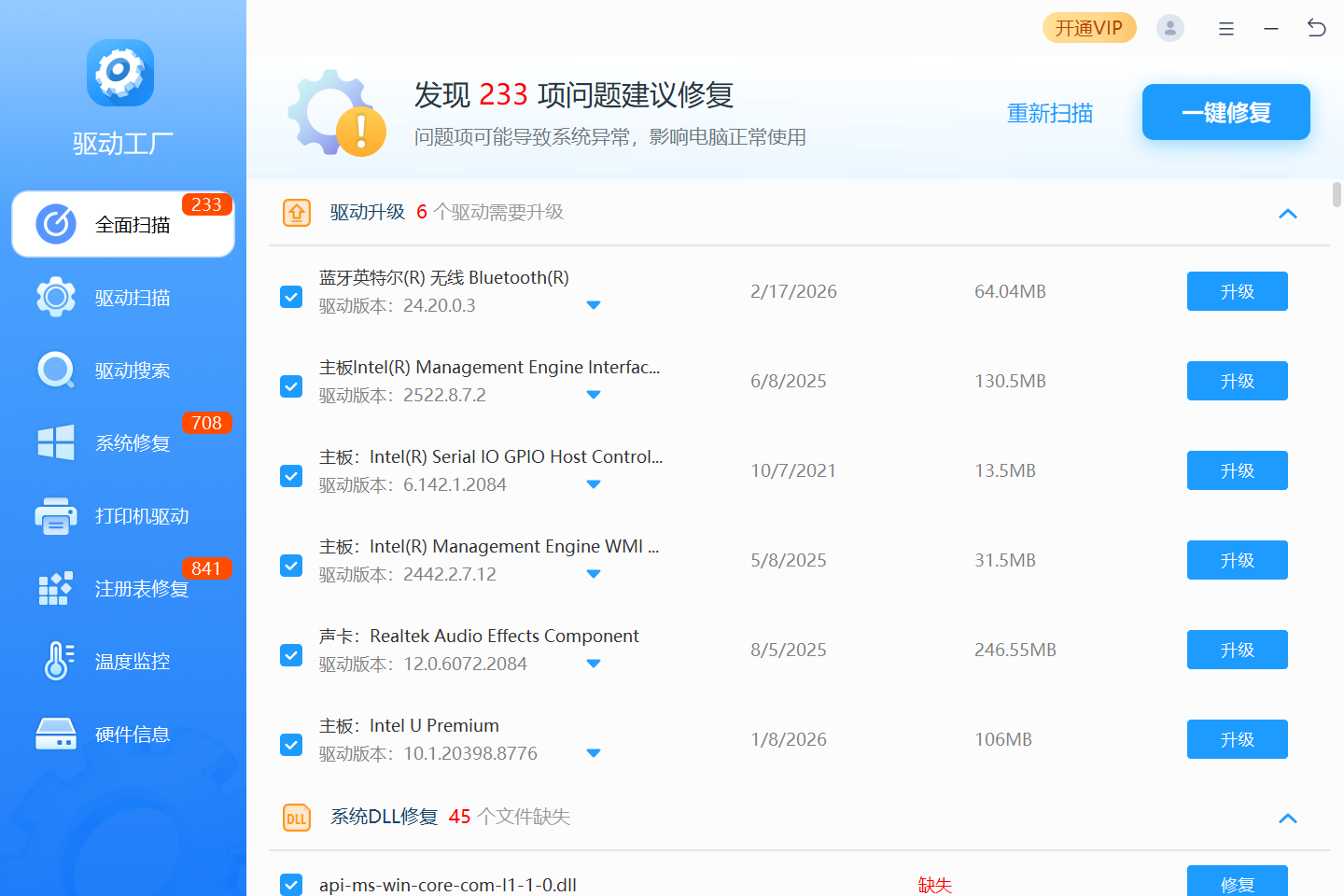
Task: Select the 硬件信息 drive icon
Action: pos(56,734)
